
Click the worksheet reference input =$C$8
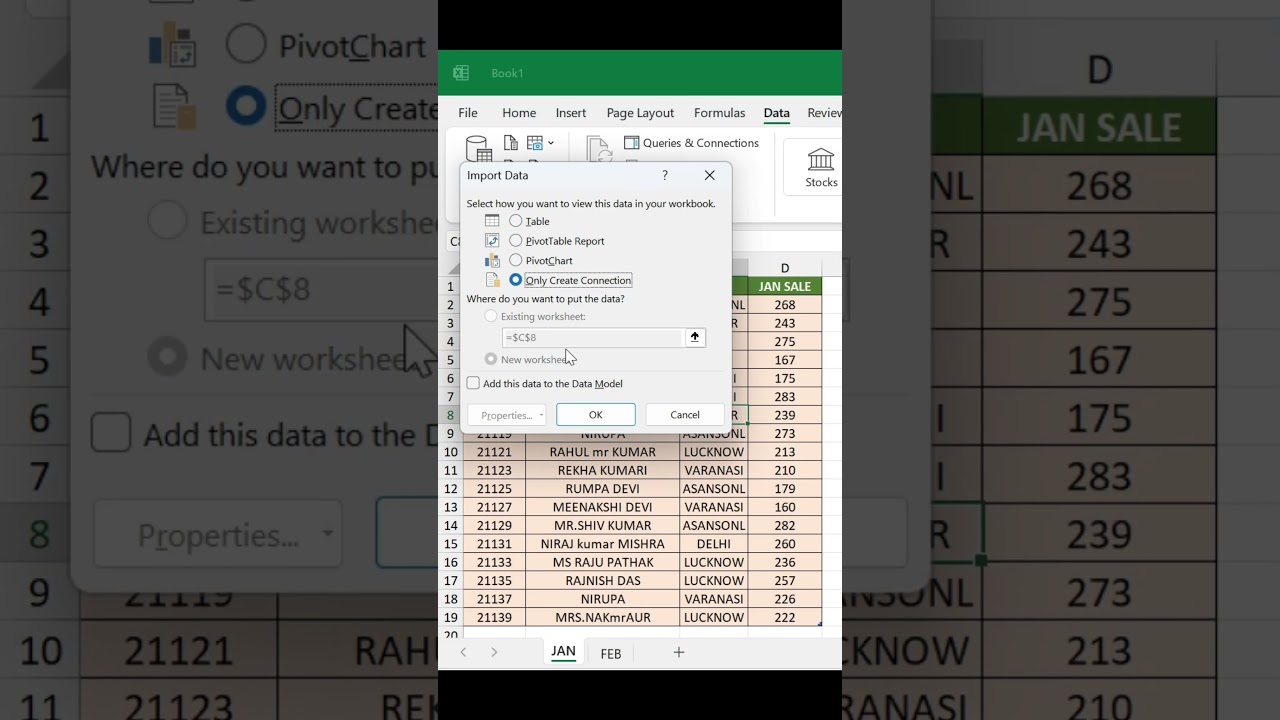[x=590, y=337]
